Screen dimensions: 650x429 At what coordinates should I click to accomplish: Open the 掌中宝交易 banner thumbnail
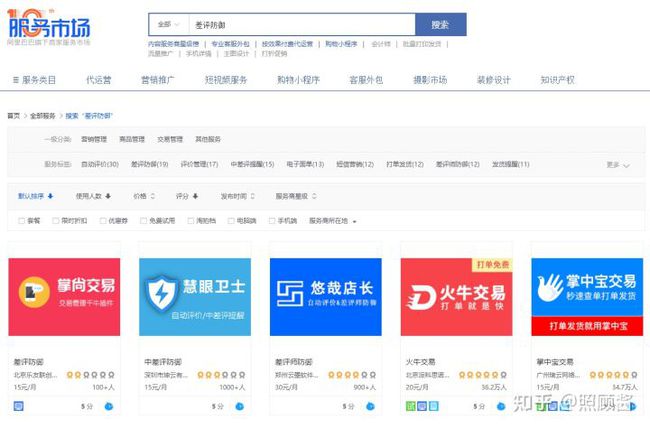[x=587, y=297]
